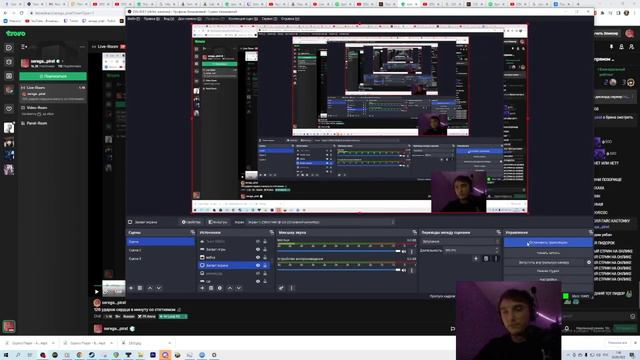Remove scene transition with trash icon

coord(486,258)
